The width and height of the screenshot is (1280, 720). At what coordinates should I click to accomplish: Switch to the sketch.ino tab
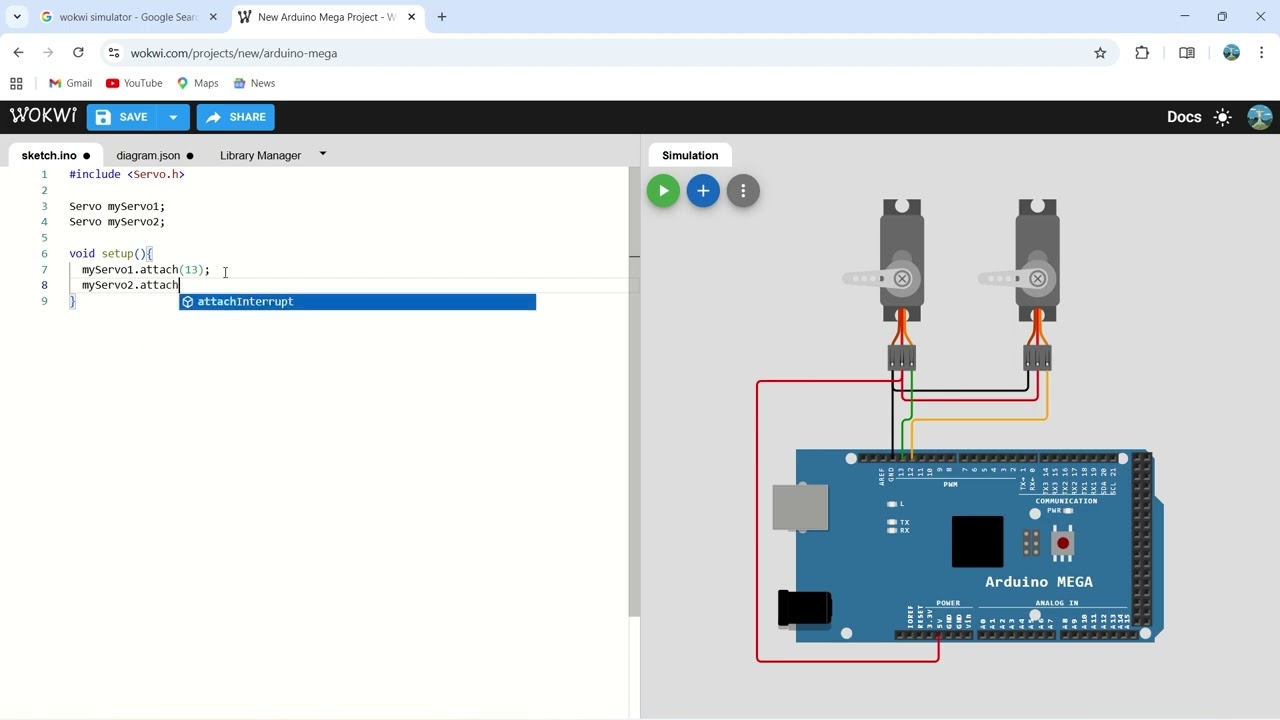click(x=55, y=155)
